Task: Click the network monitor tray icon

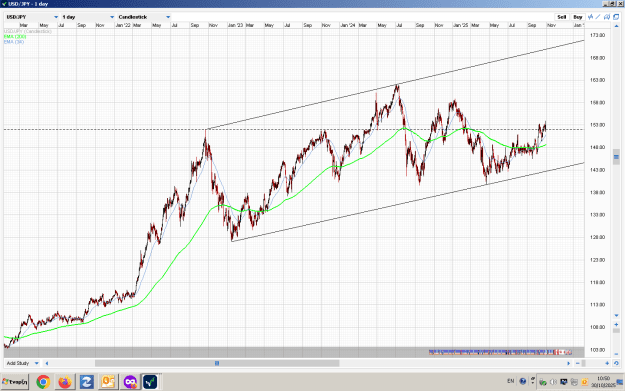Action: coord(564,382)
